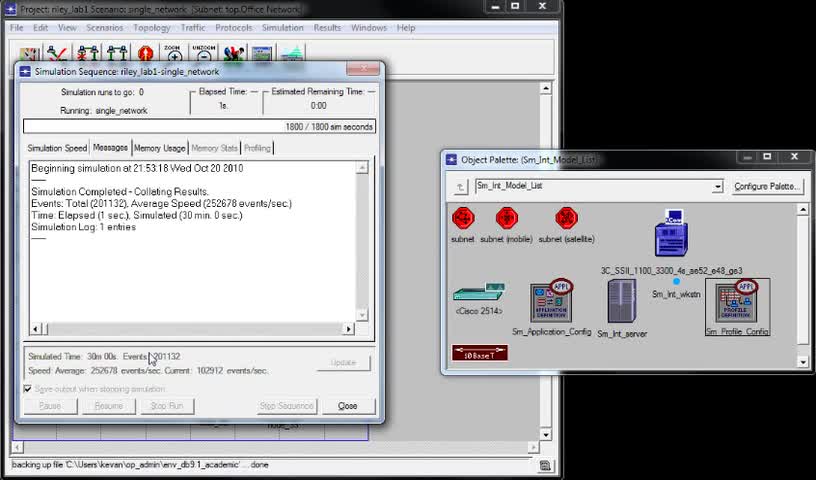Viewport: 816px width, 480px height.
Task: Click the view results toolbar icon
Action: [x=262, y=53]
